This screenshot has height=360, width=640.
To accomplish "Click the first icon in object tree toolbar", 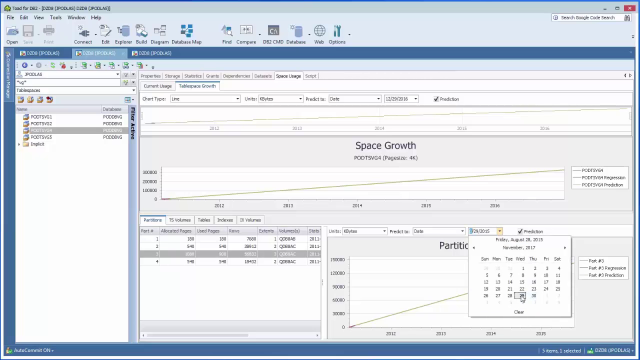I will [20, 100].
